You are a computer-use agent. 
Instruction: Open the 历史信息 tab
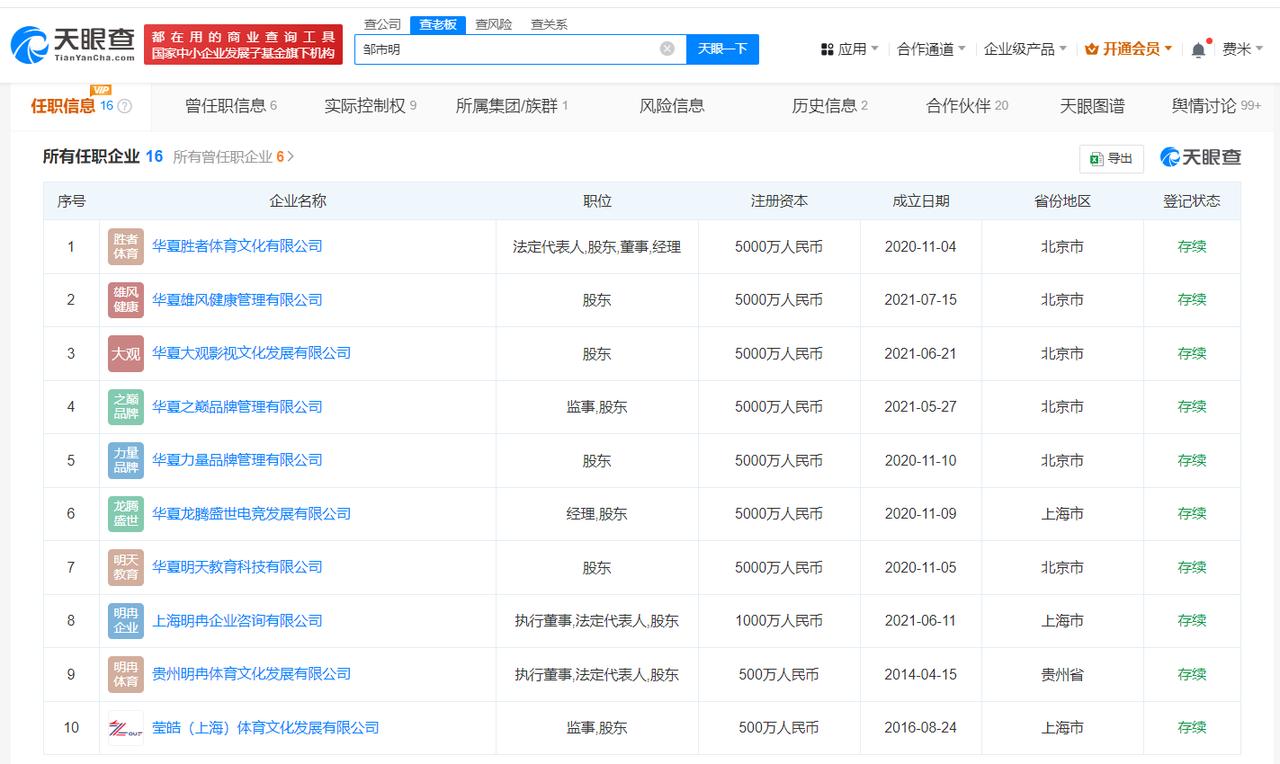[x=830, y=106]
